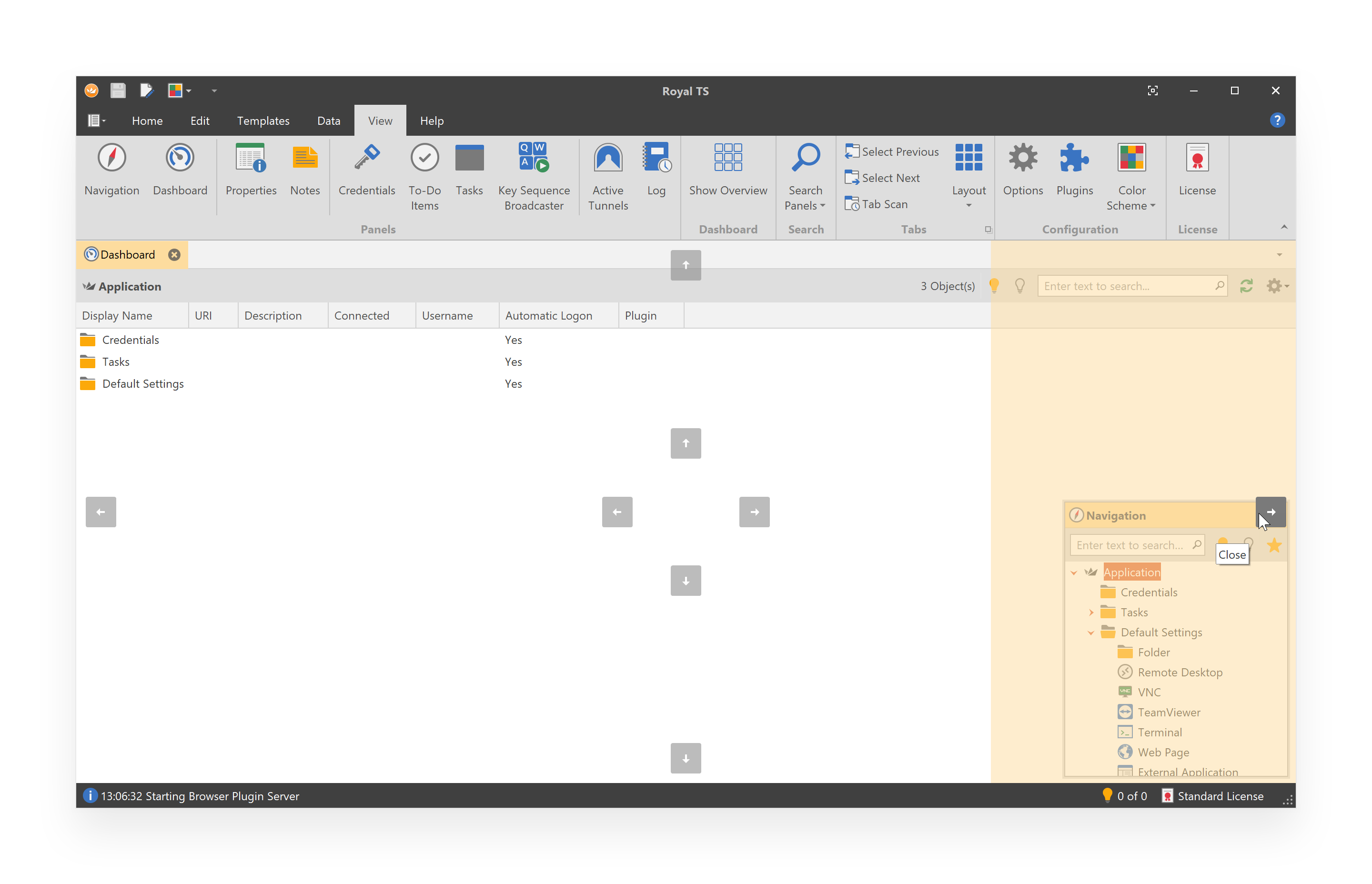The image size is (1372, 884).
Task: Open the Tabs group dialog launcher
Action: point(988,230)
